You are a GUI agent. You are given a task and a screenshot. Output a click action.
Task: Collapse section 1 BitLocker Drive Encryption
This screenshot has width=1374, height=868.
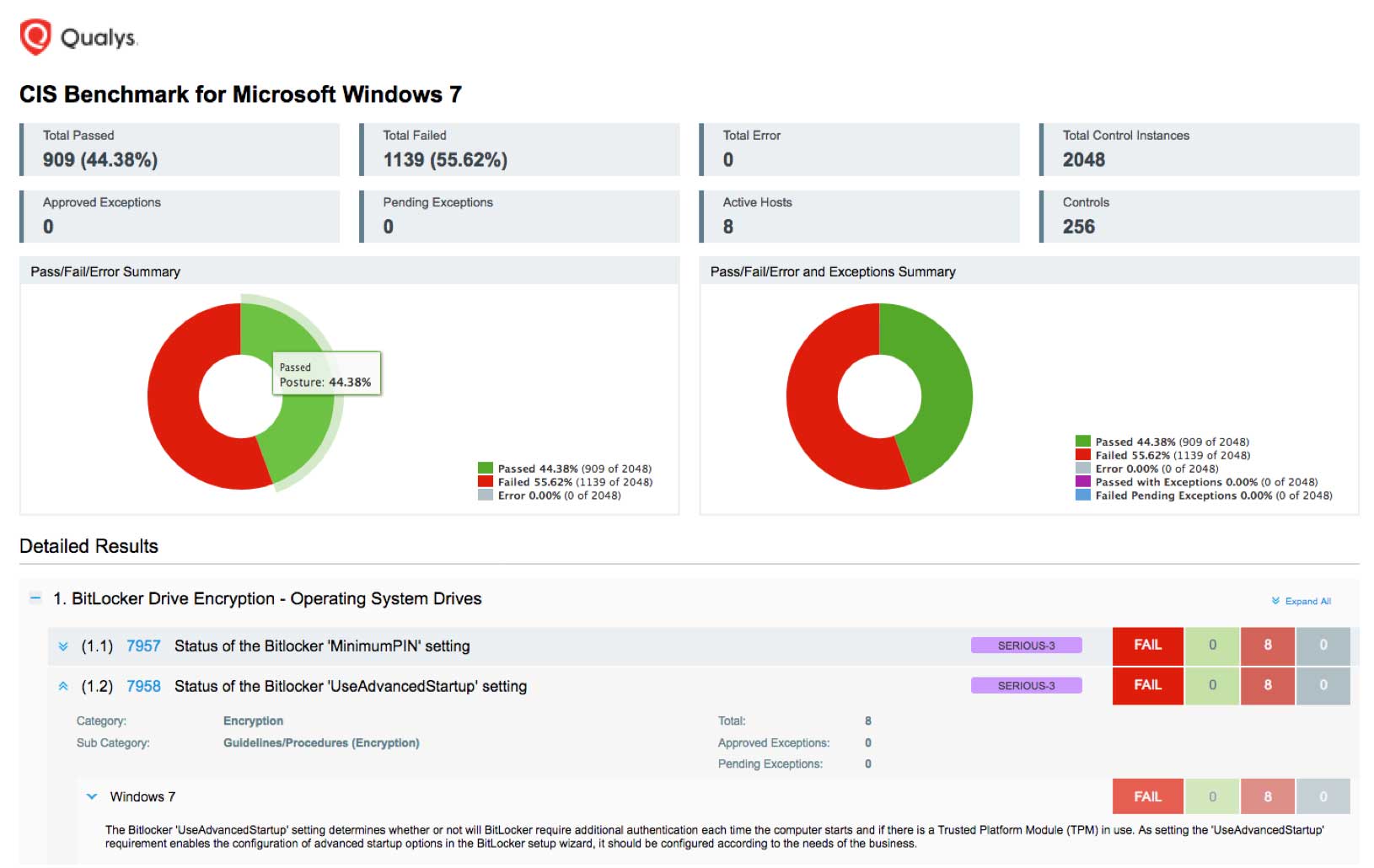(35, 598)
